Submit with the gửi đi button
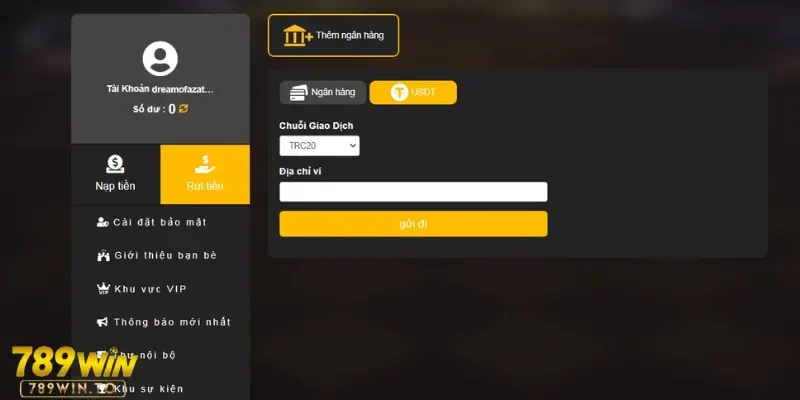 413,224
